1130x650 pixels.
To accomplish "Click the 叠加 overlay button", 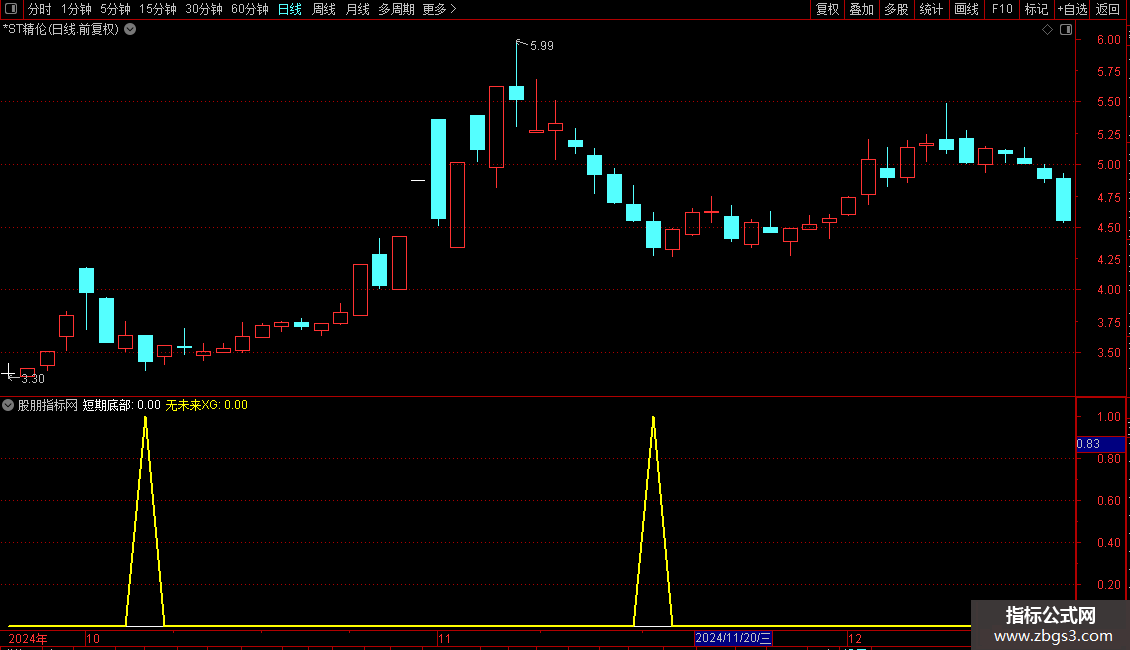I will pyautogui.click(x=861, y=9).
